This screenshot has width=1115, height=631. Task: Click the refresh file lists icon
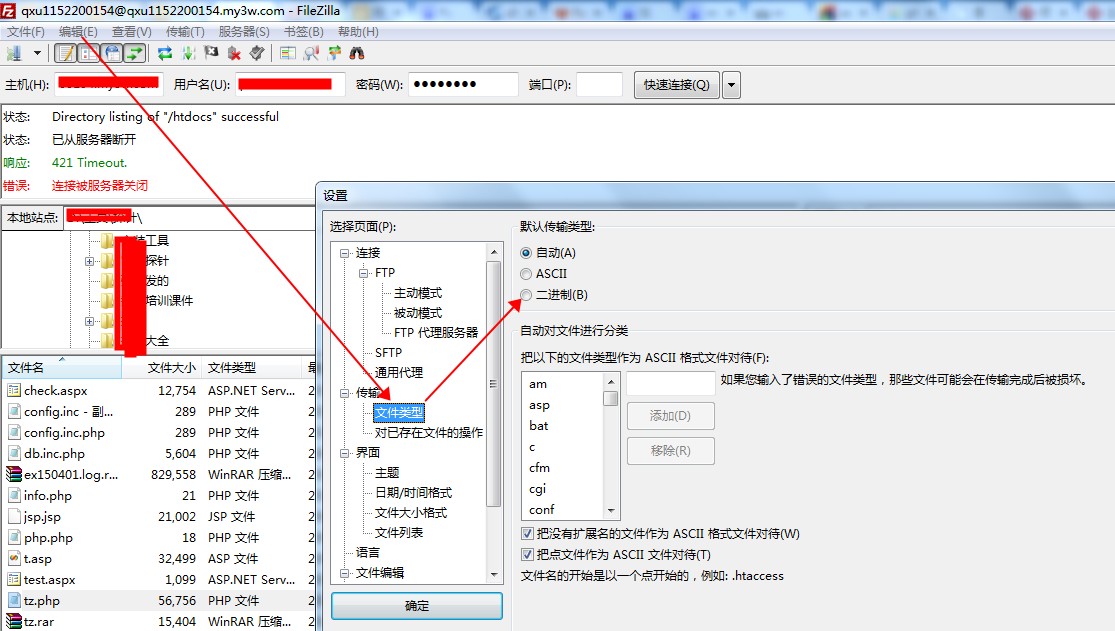[165, 53]
